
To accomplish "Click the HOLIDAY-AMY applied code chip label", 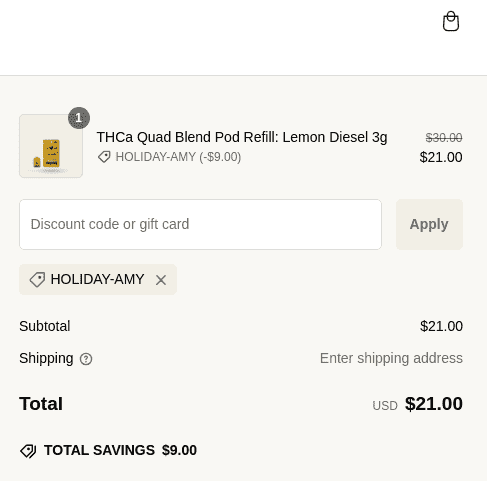I will 97,279.
